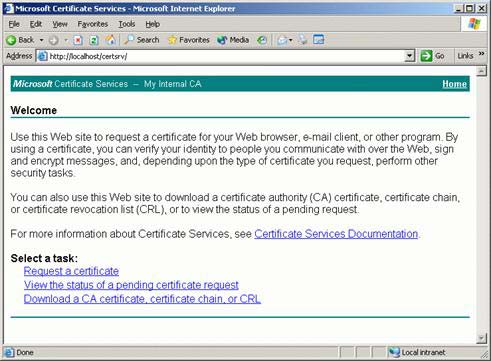The image size is (491, 361).
Task: Click the Forward arrow button
Action: [54, 40]
